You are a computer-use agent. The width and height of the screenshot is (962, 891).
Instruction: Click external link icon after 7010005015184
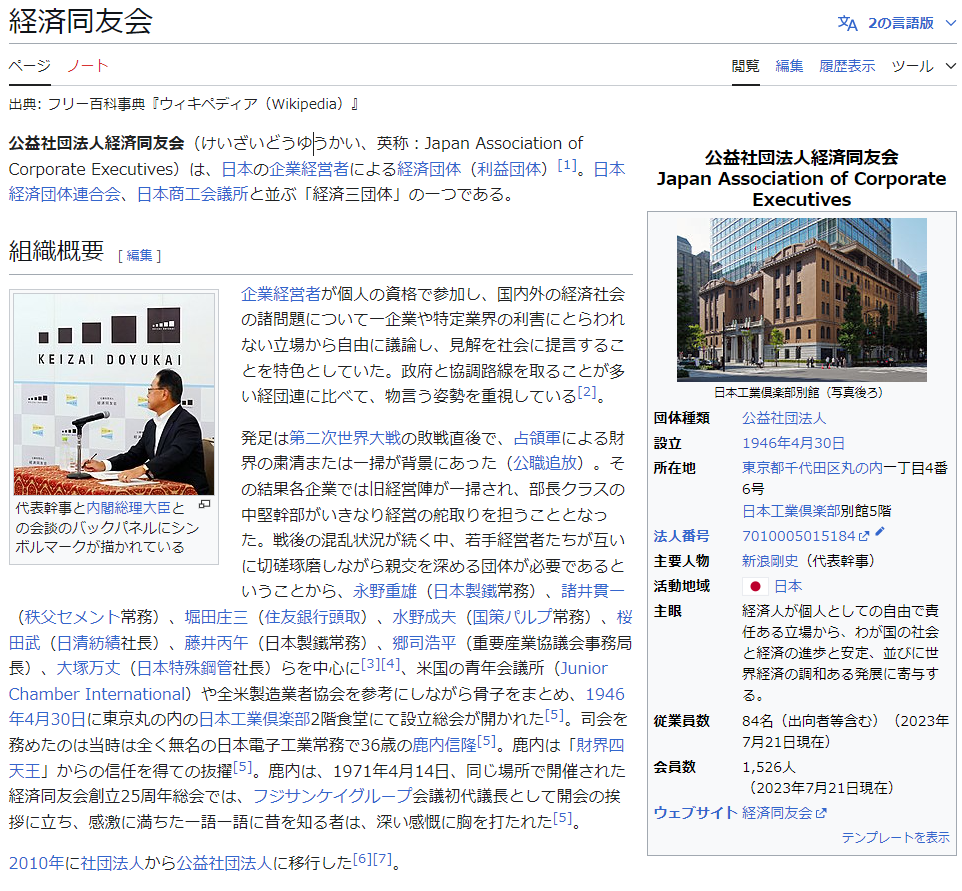(864, 537)
